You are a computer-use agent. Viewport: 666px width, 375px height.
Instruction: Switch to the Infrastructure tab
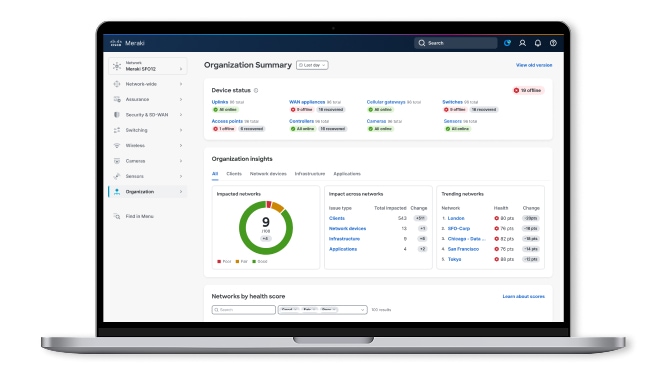point(310,174)
